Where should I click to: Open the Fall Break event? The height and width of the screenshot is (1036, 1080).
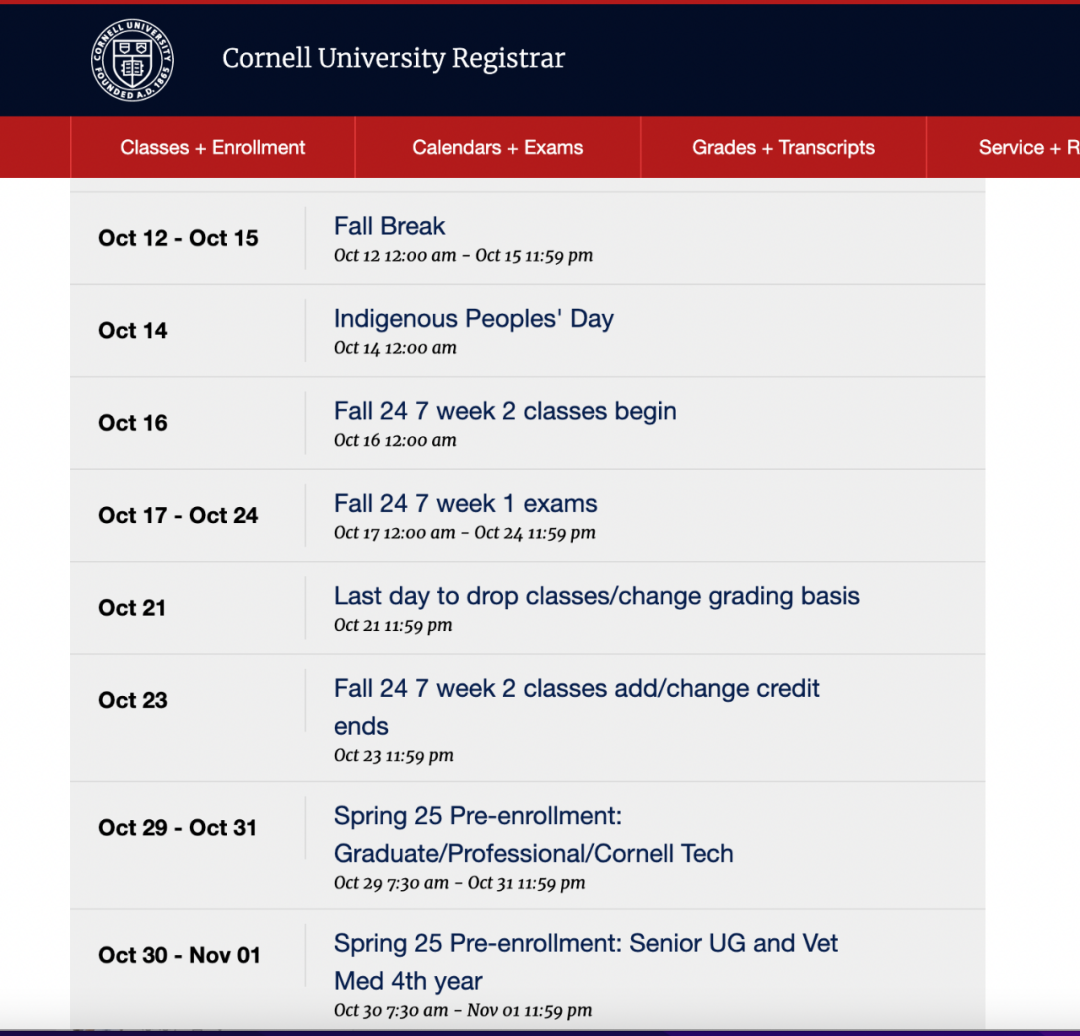point(389,226)
